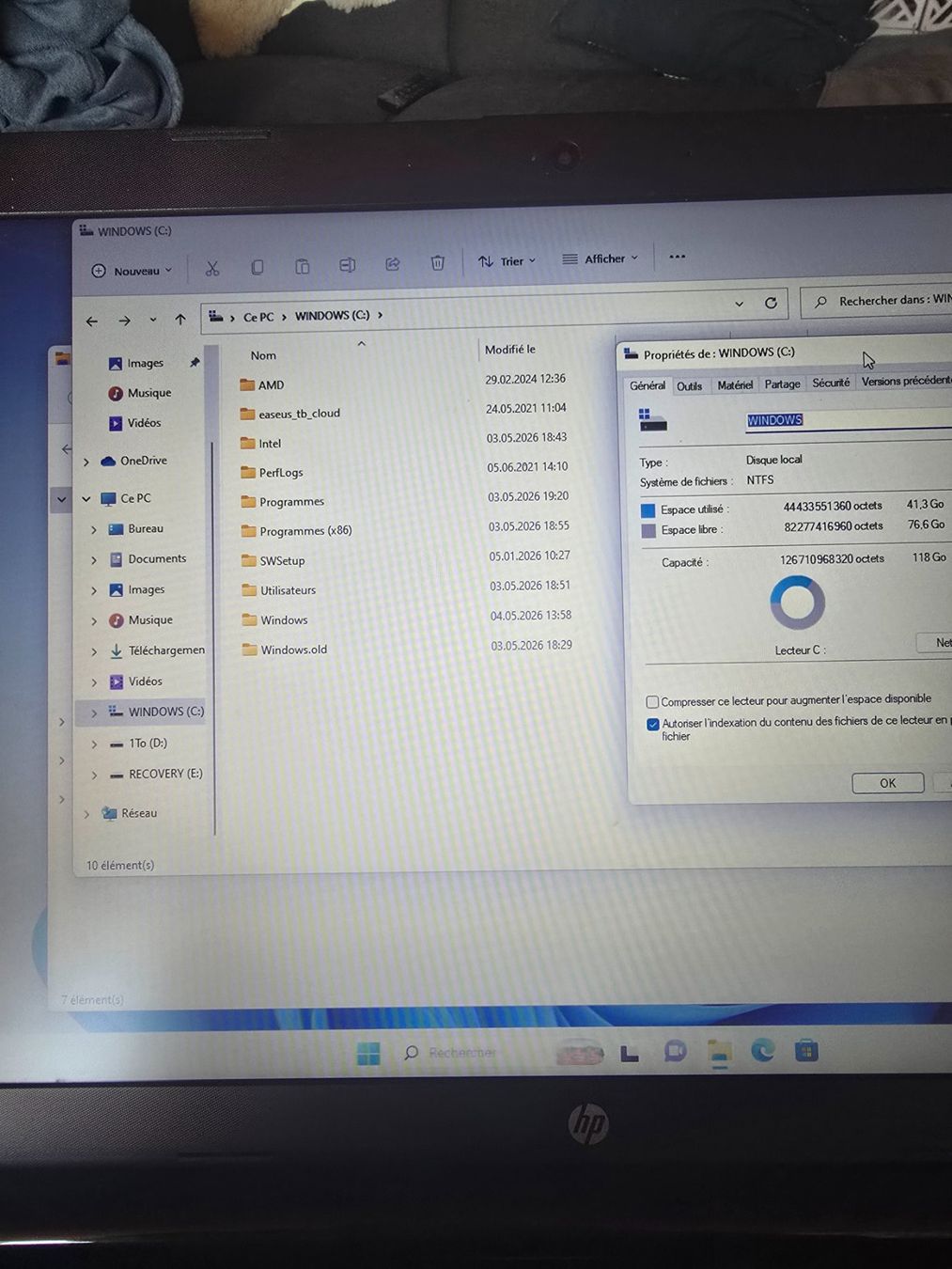Click the drive name field WINDOWS

click(849, 420)
